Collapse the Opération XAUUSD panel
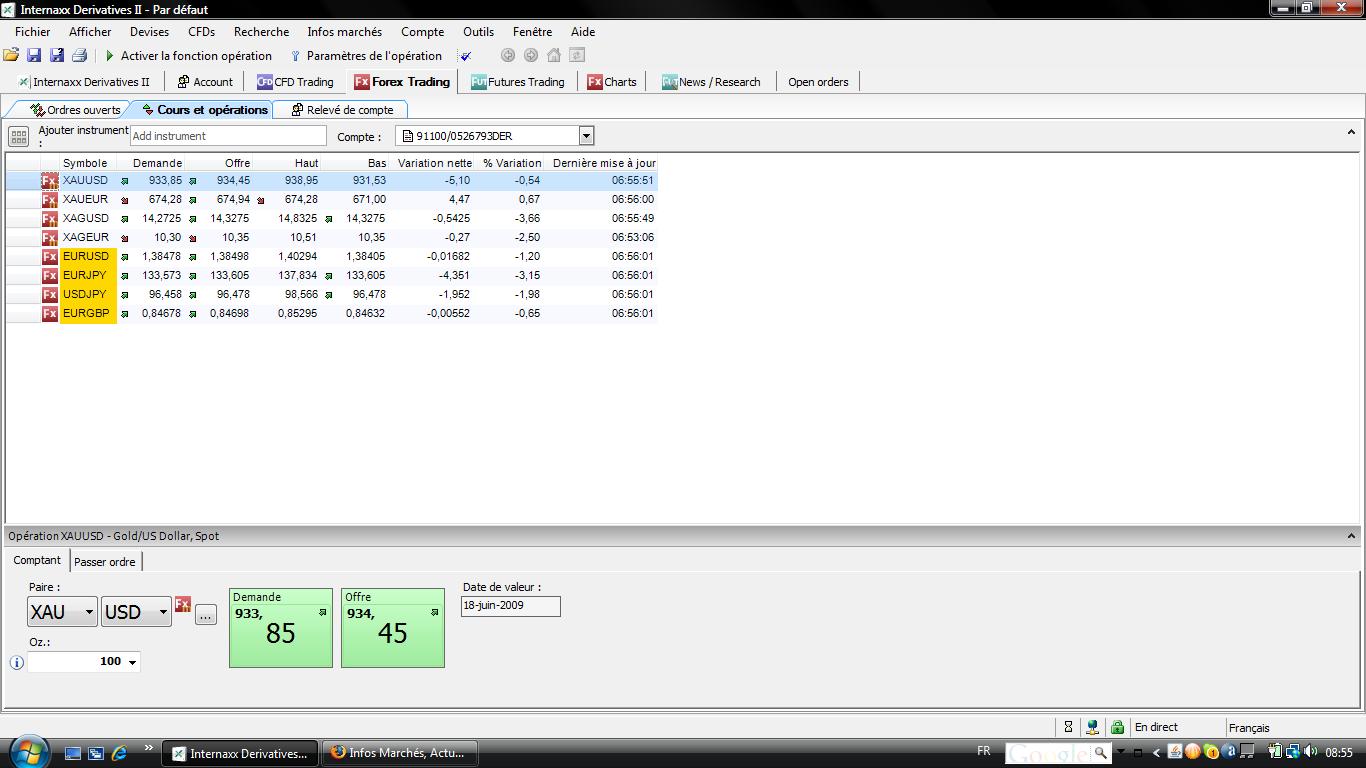This screenshot has width=1366, height=768. 1351,536
